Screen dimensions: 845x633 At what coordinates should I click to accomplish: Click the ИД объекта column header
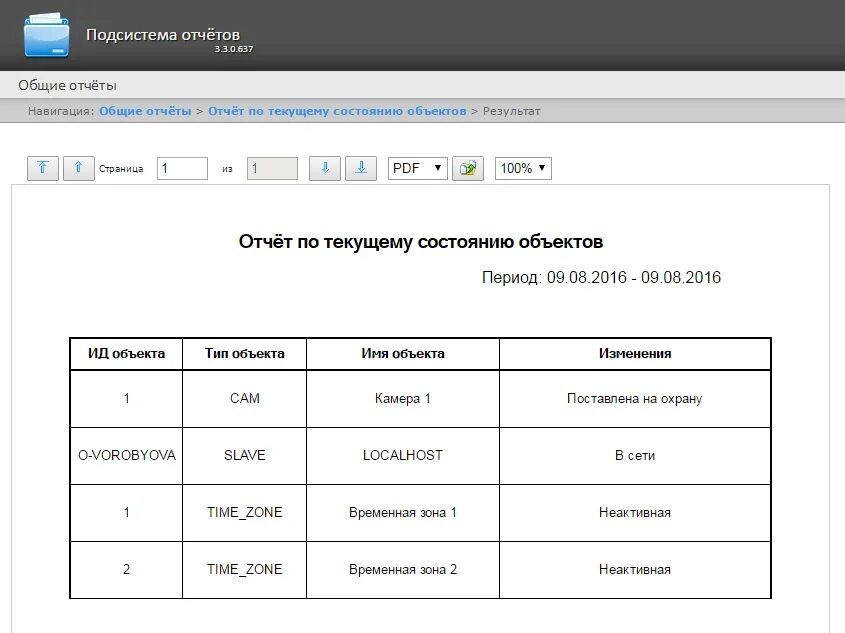(126, 354)
